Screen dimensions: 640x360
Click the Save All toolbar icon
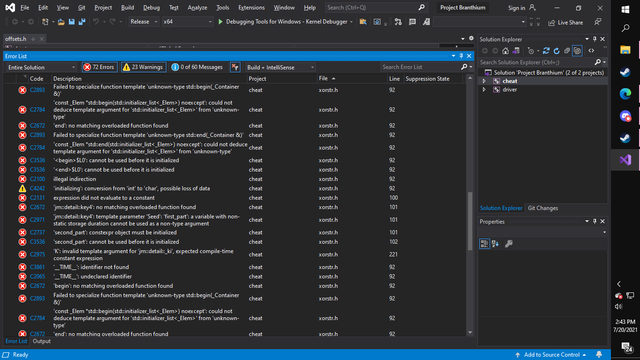click(82, 22)
